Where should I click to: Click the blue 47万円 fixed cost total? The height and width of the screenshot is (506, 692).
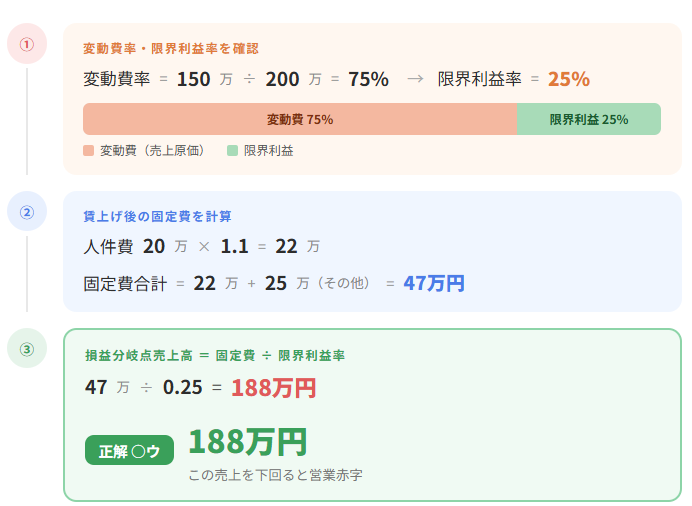coord(434,283)
